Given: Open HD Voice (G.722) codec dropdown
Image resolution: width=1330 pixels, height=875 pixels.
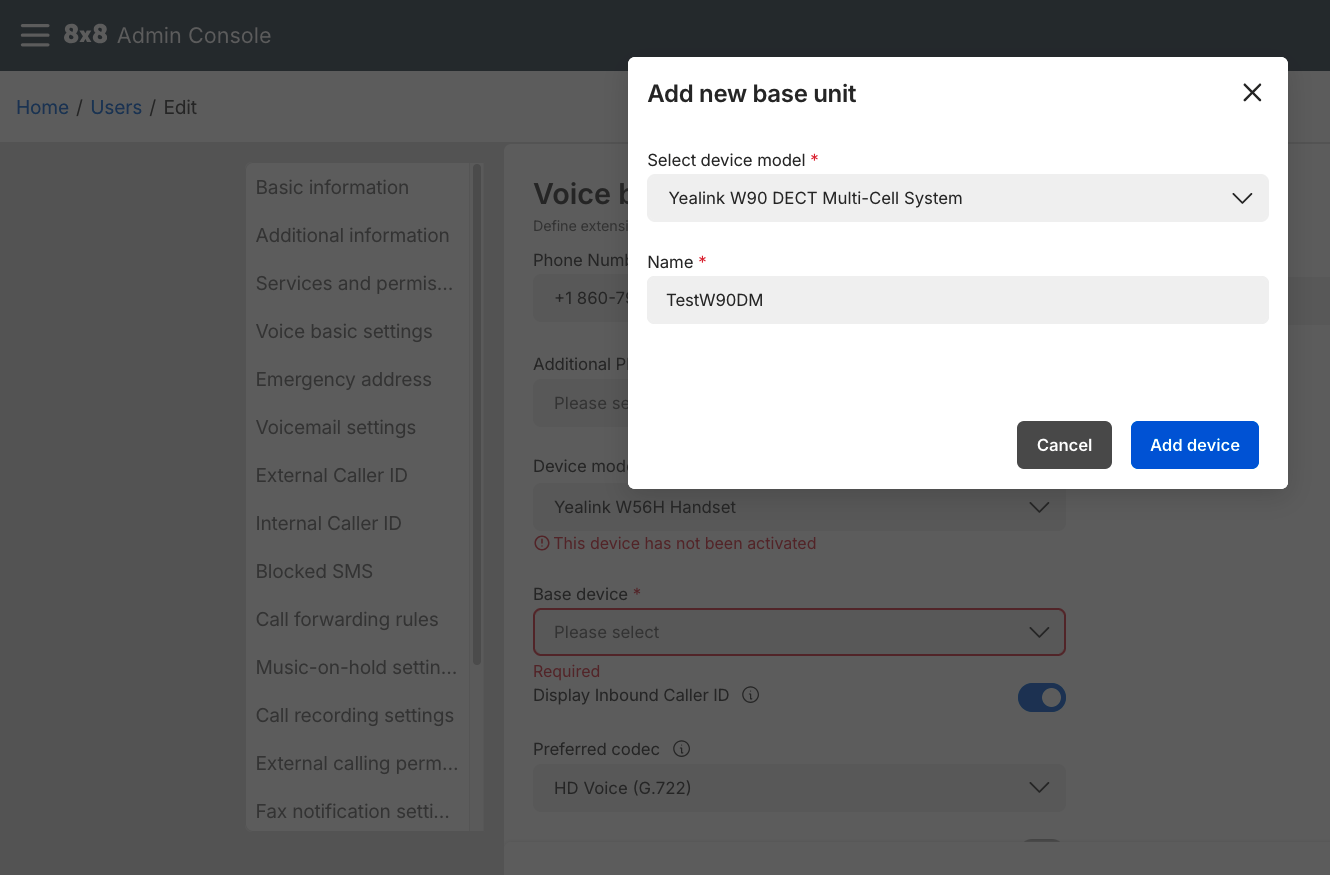Looking at the screenshot, I should pos(799,788).
